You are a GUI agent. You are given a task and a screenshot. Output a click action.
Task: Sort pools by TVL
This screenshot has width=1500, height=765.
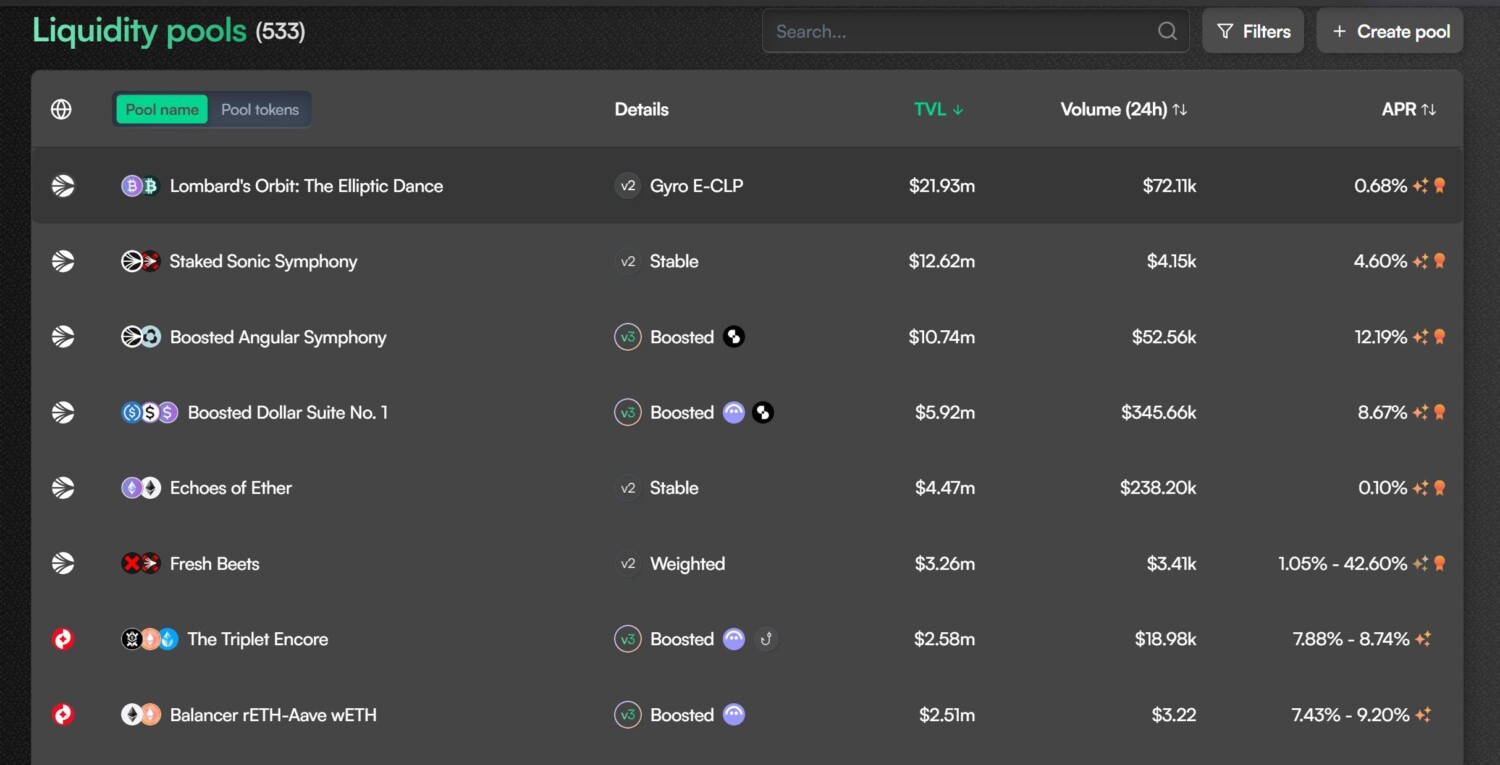[938, 110]
